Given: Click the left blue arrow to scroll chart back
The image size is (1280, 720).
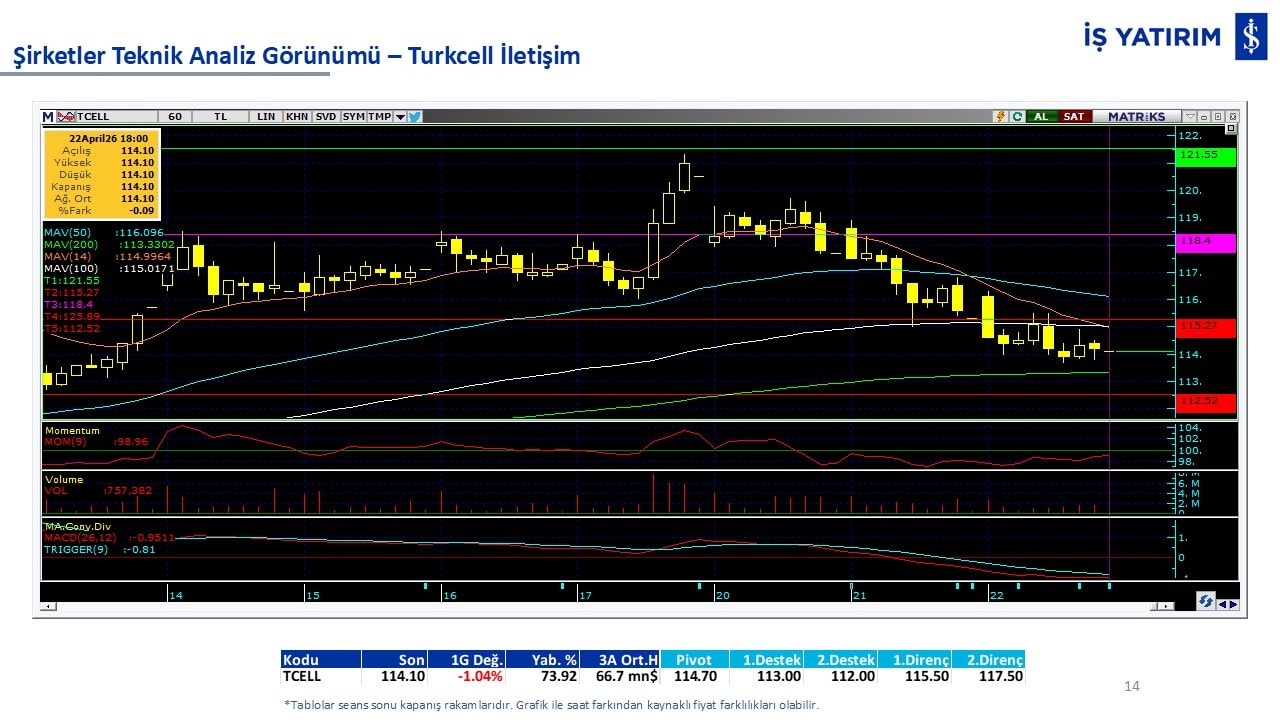Looking at the screenshot, I should 1222,603.
